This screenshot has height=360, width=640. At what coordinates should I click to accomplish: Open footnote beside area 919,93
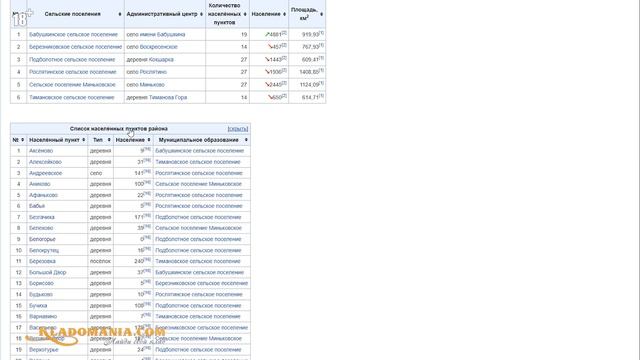click(x=321, y=33)
